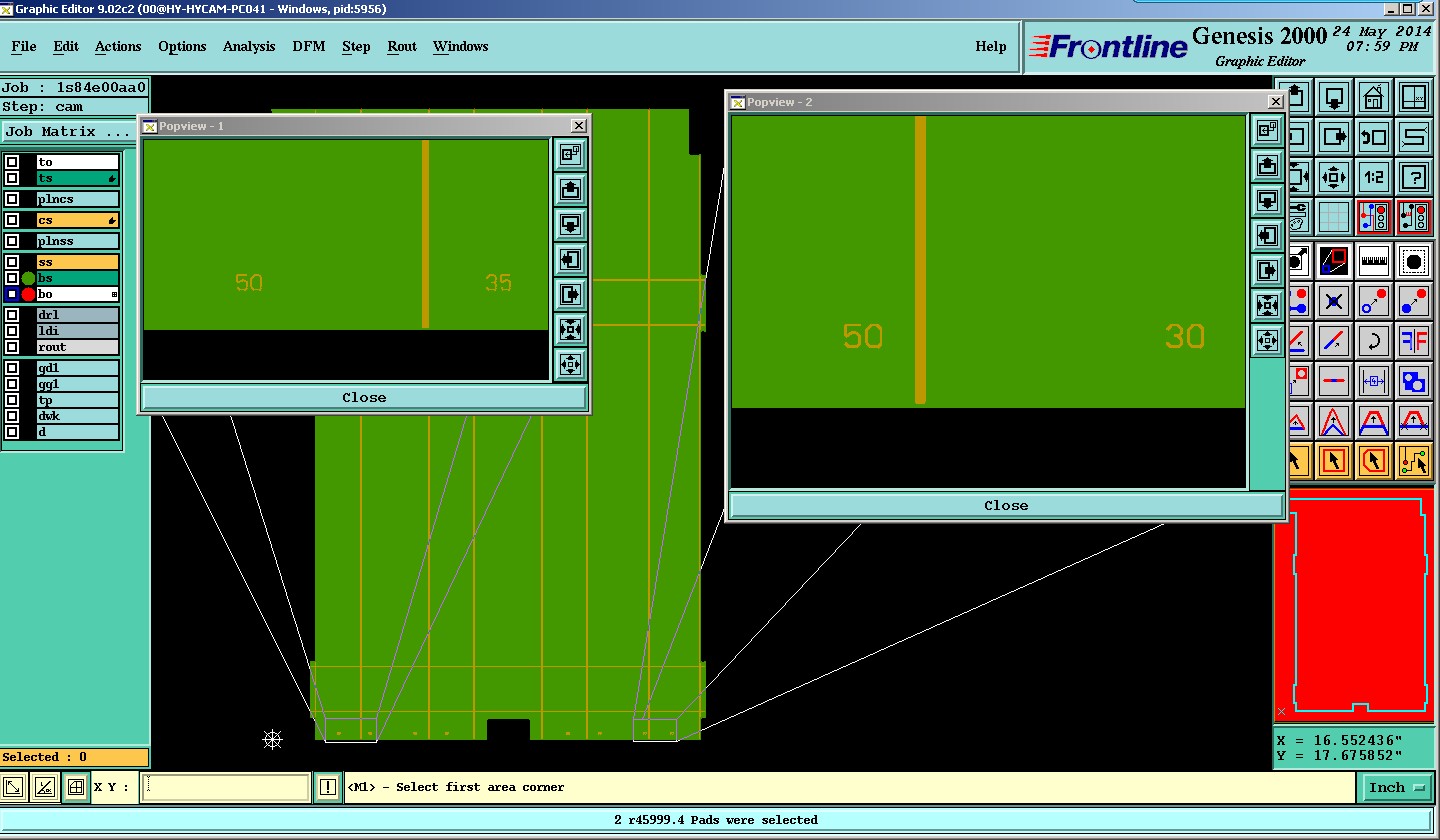Toggle the checkbox for layer cs
Screen dimensions: 1440x840
tap(12, 220)
